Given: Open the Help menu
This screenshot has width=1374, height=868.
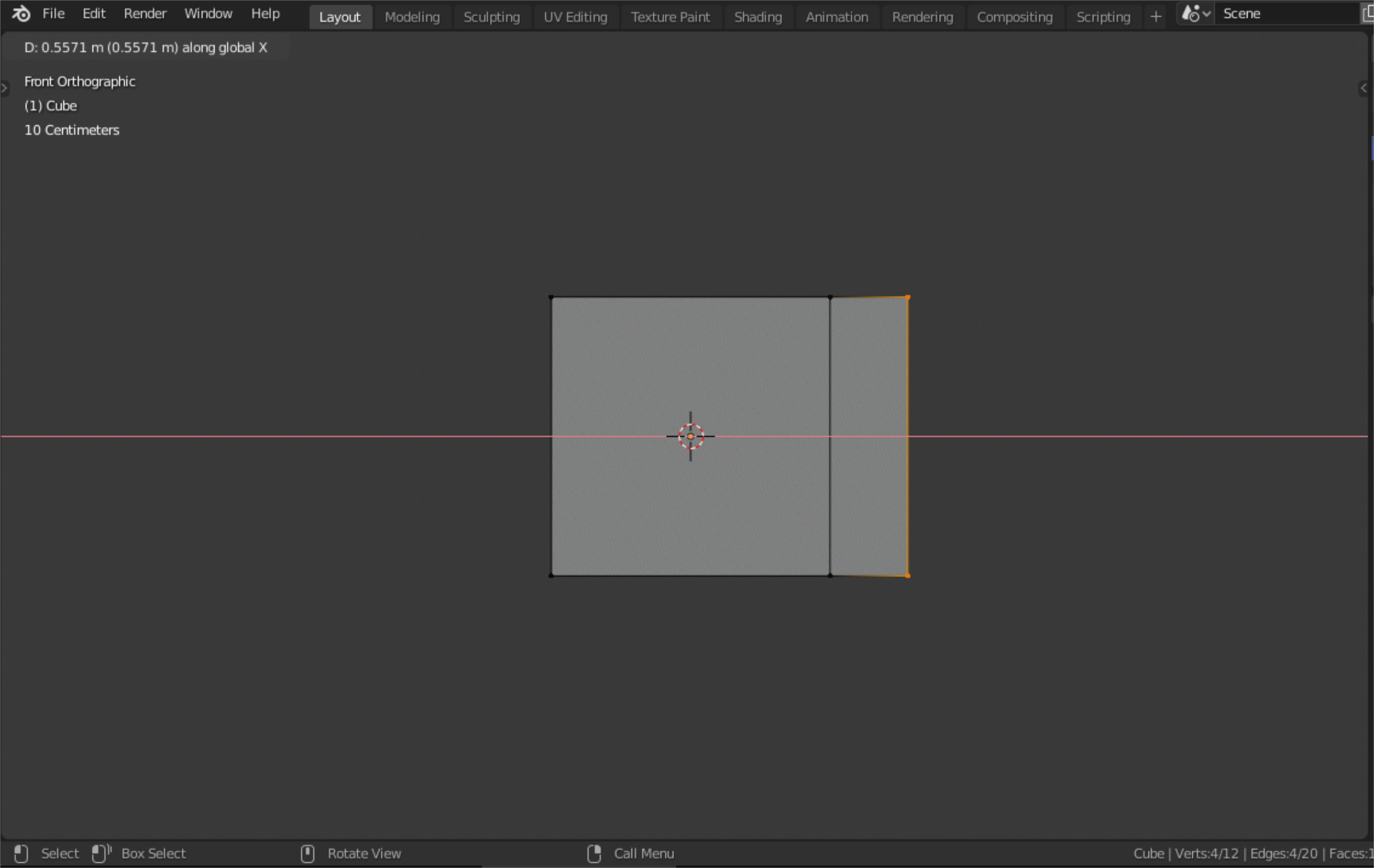Looking at the screenshot, I should point(265,14).
